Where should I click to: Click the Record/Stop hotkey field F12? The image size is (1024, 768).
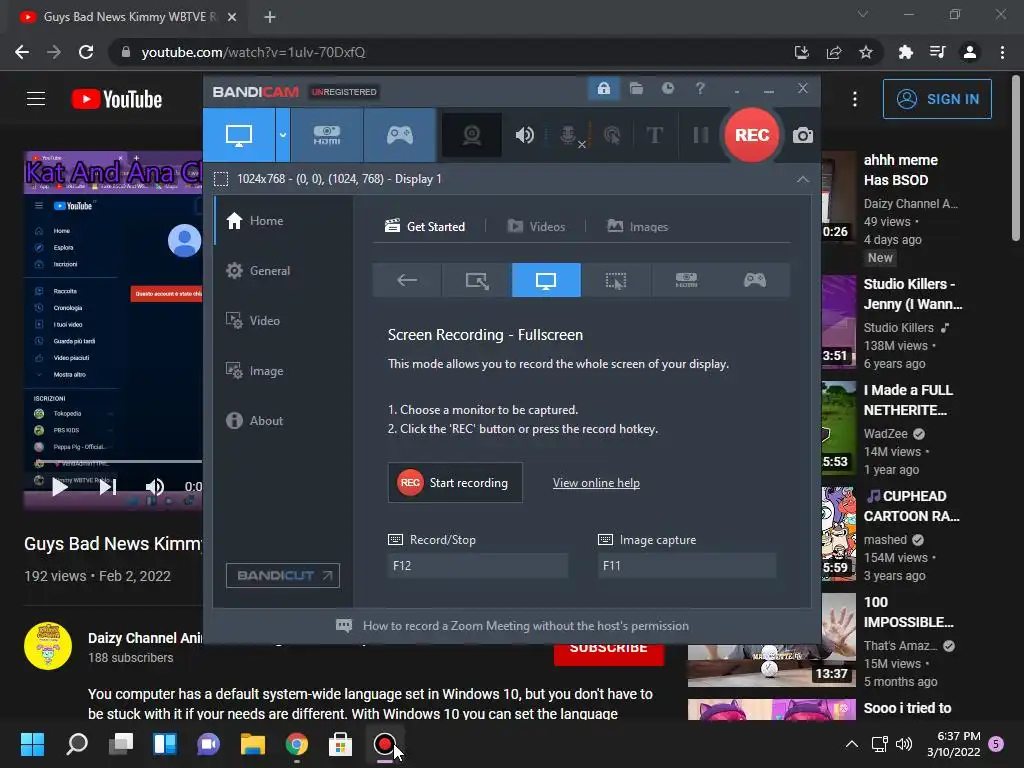477,566
